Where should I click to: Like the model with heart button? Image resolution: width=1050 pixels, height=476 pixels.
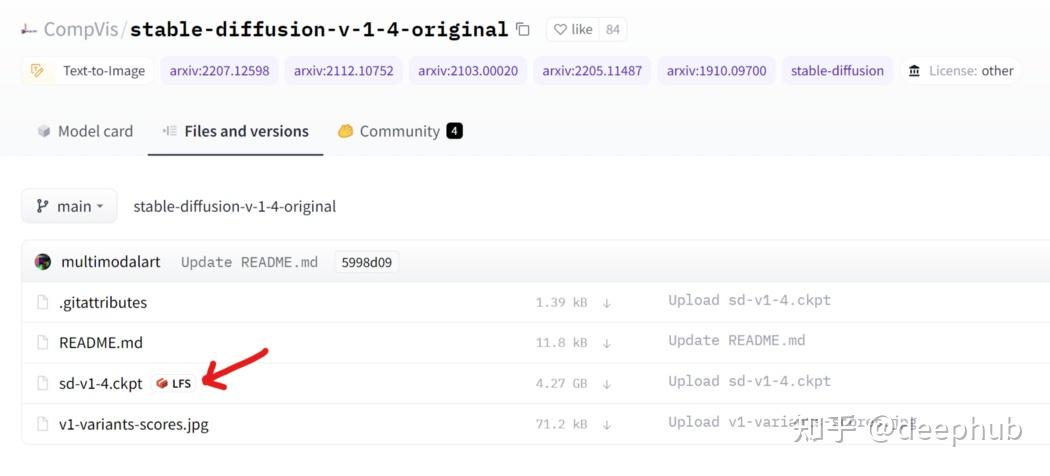tap(573, 30)
